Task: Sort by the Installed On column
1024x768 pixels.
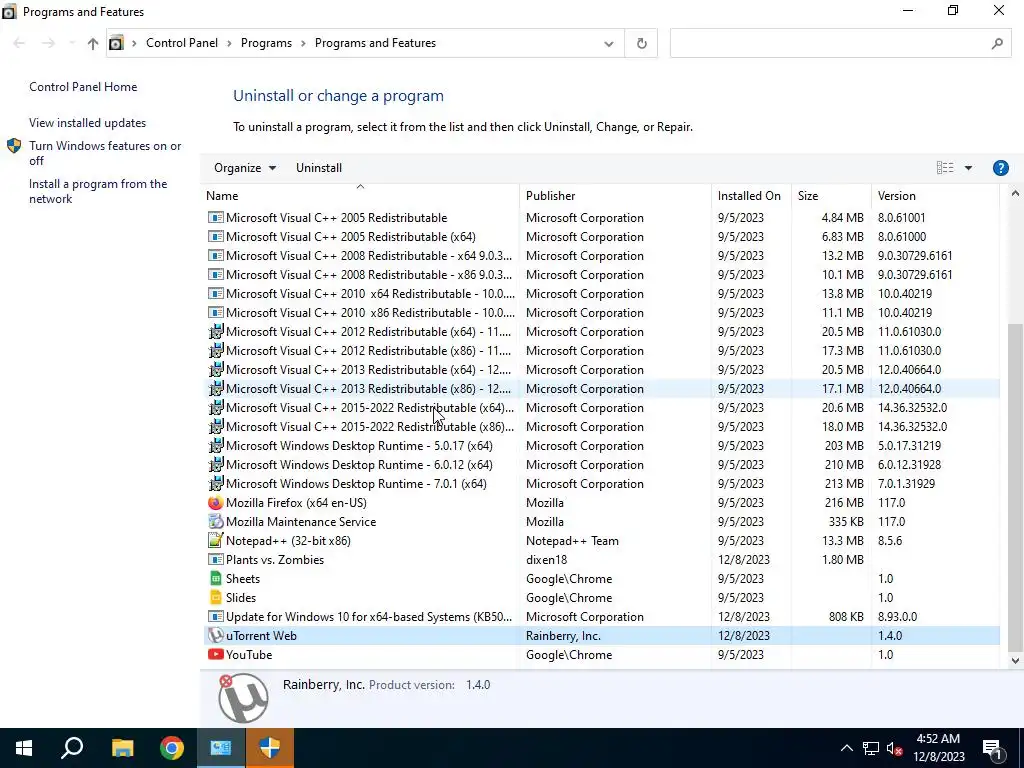Action: pyautogui.click(x=751, y=195)
